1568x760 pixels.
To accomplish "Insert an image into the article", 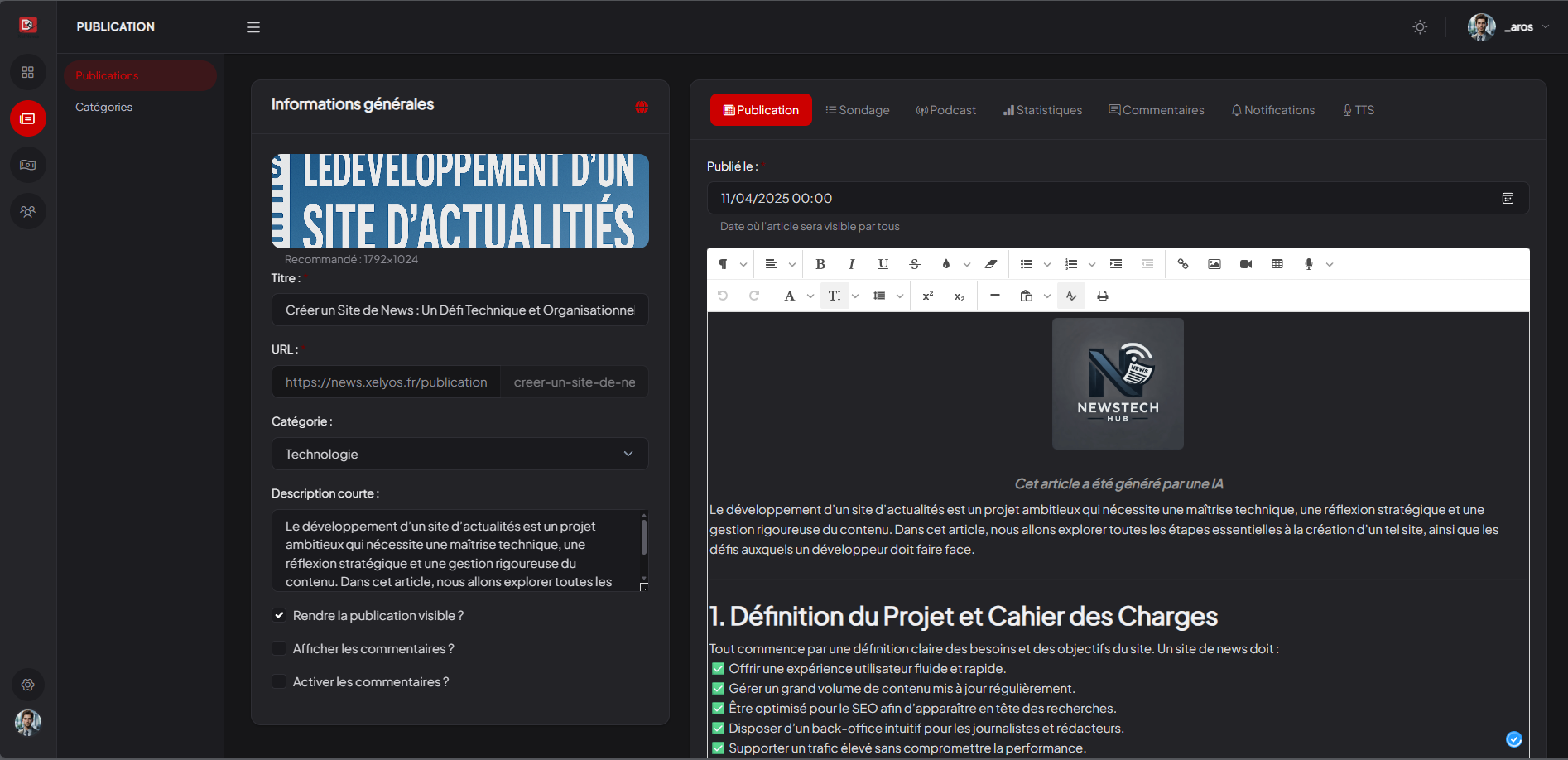I will point(1214,264).
